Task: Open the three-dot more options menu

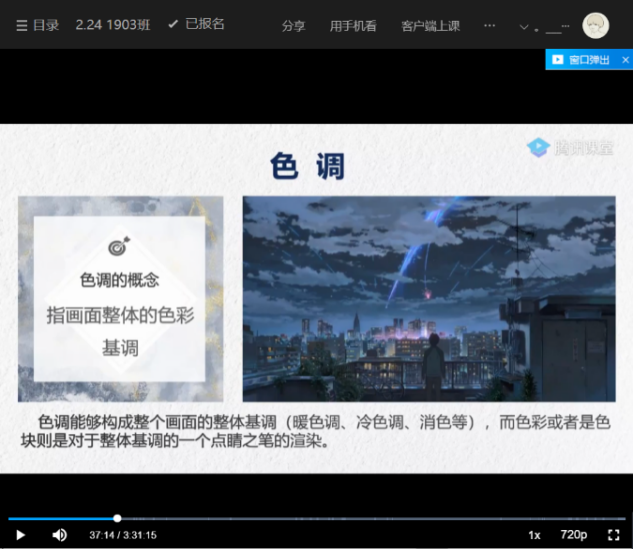Action: pos(489,24)
